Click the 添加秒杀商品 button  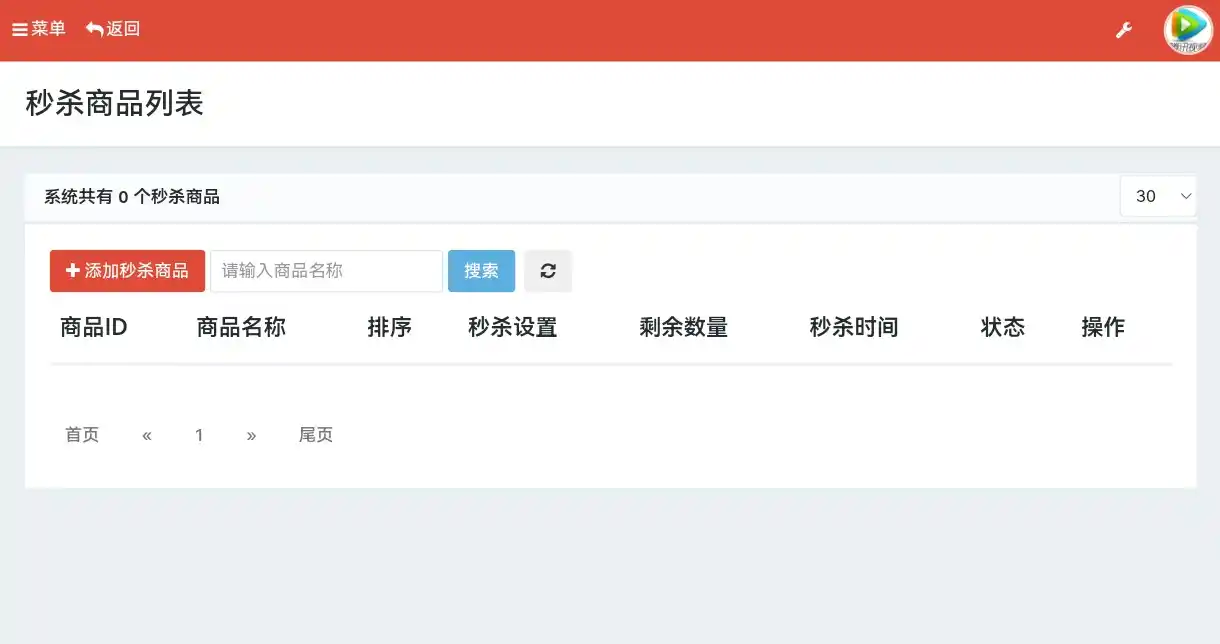(127, 270)
